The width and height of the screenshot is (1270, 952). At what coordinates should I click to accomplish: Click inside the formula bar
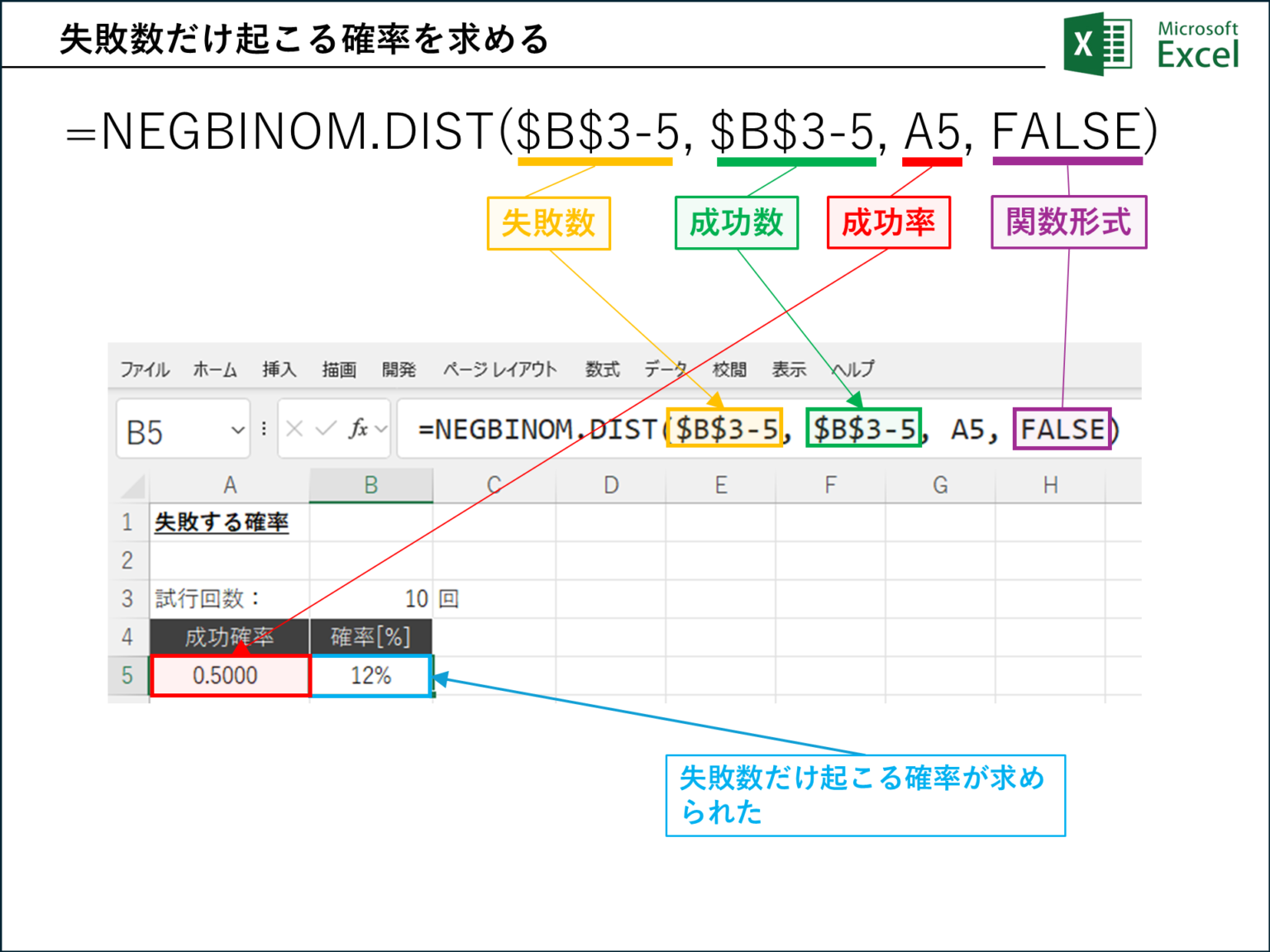pos(579,429)
